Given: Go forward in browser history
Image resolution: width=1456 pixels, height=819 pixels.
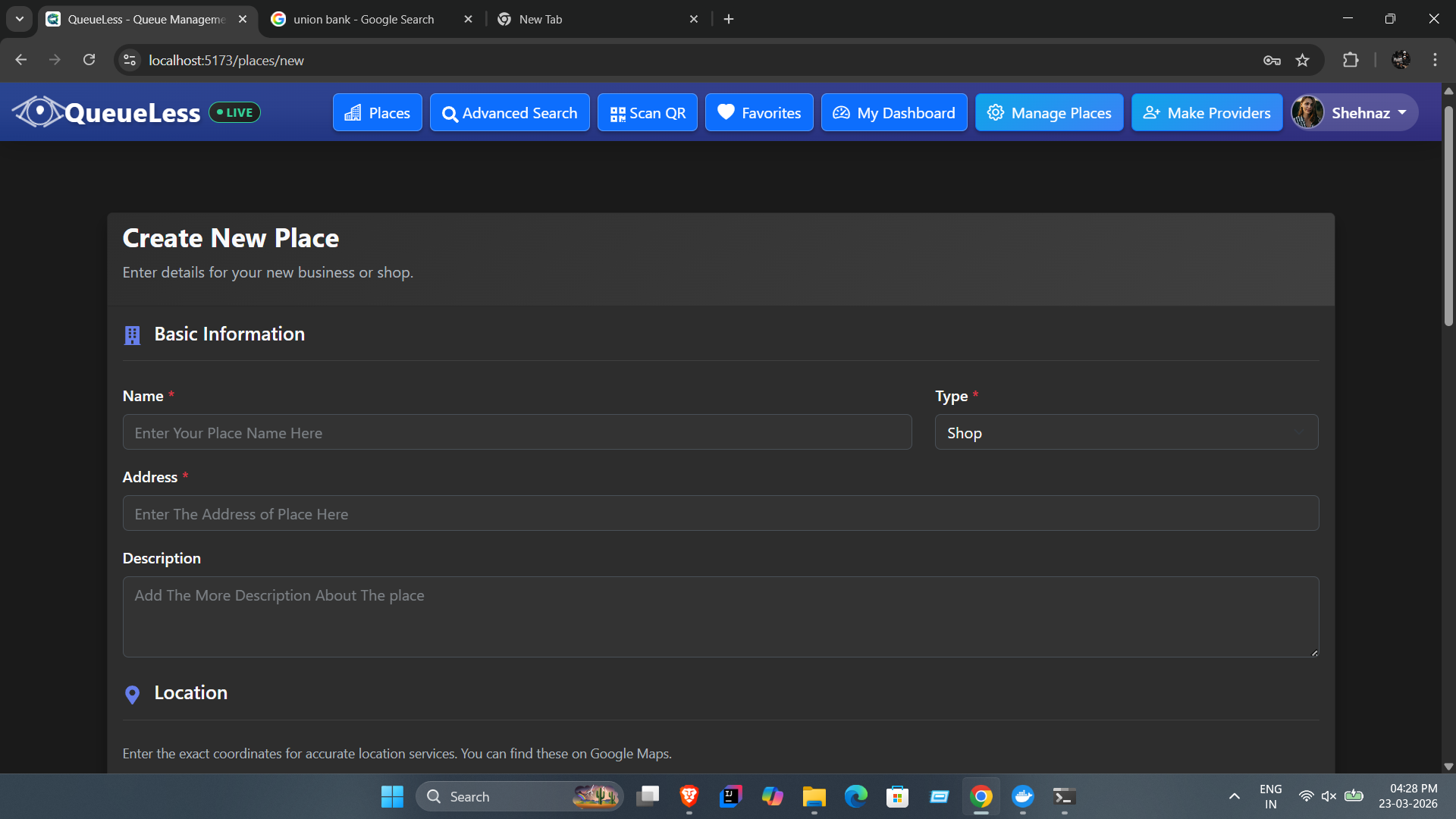Looking at the screenshot, I should click(x=55, y=60).
